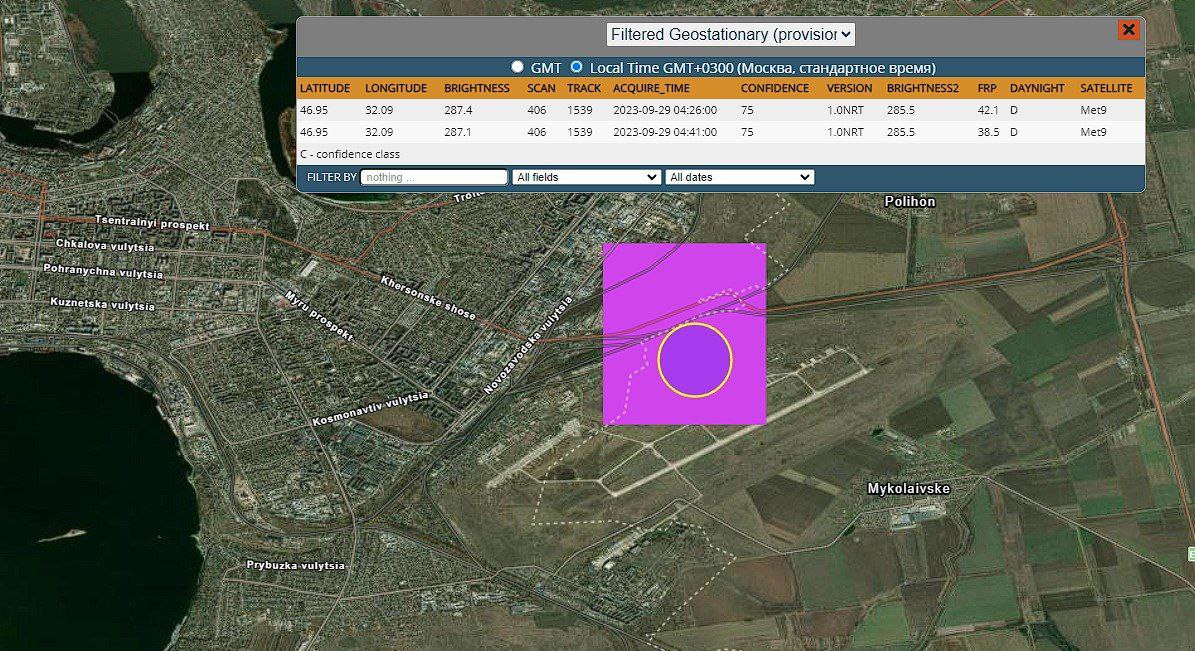The height and width of the screenshot is (651, 1195).
Task: Sort by the BRIGHTNESS column header
Action: (477, 88)
